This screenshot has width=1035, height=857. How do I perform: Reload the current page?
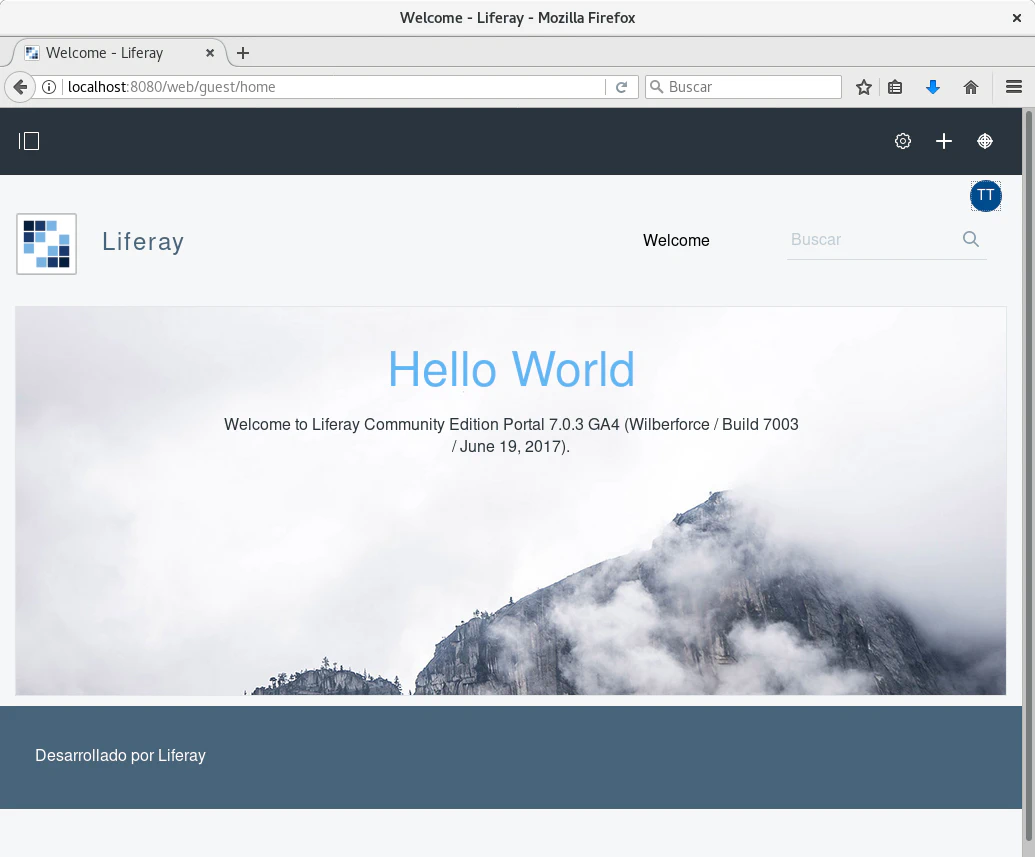(620, 87)
